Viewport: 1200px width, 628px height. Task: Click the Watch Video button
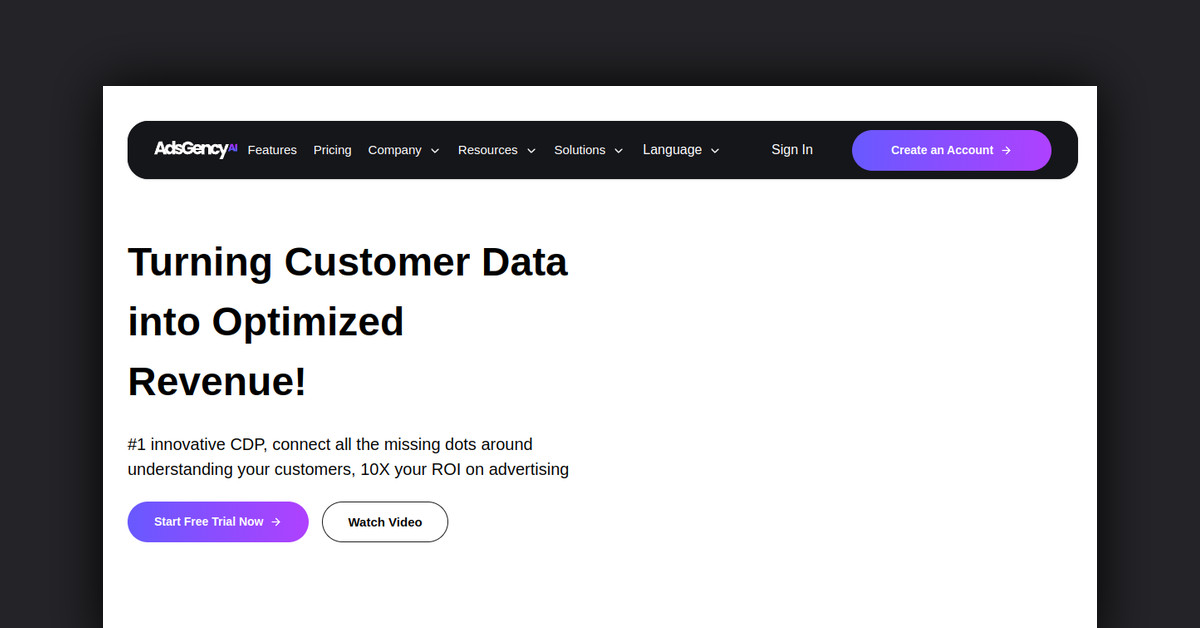click(x=385, y=522)
